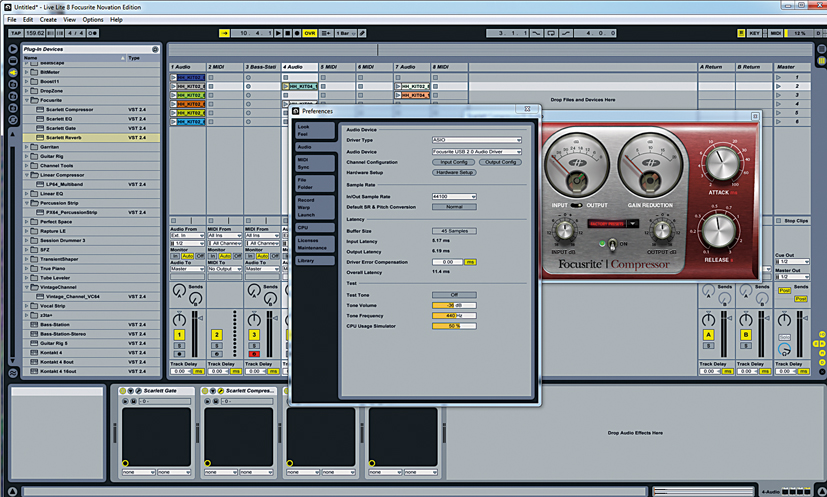The image size is (827, 497).
Task: Open In/Out Sample Rate dropdown
Action: coord(454,196)
